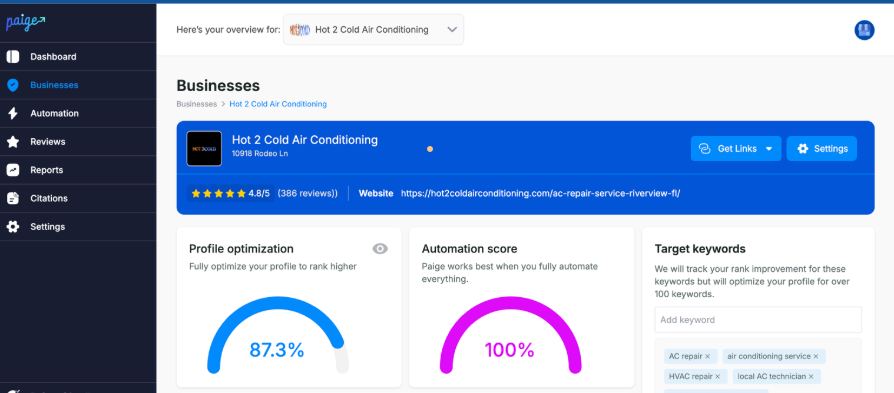Click the 'AC repair' keyword tag
The height and width of the screenshot is (393, 894).
point(689,356)
